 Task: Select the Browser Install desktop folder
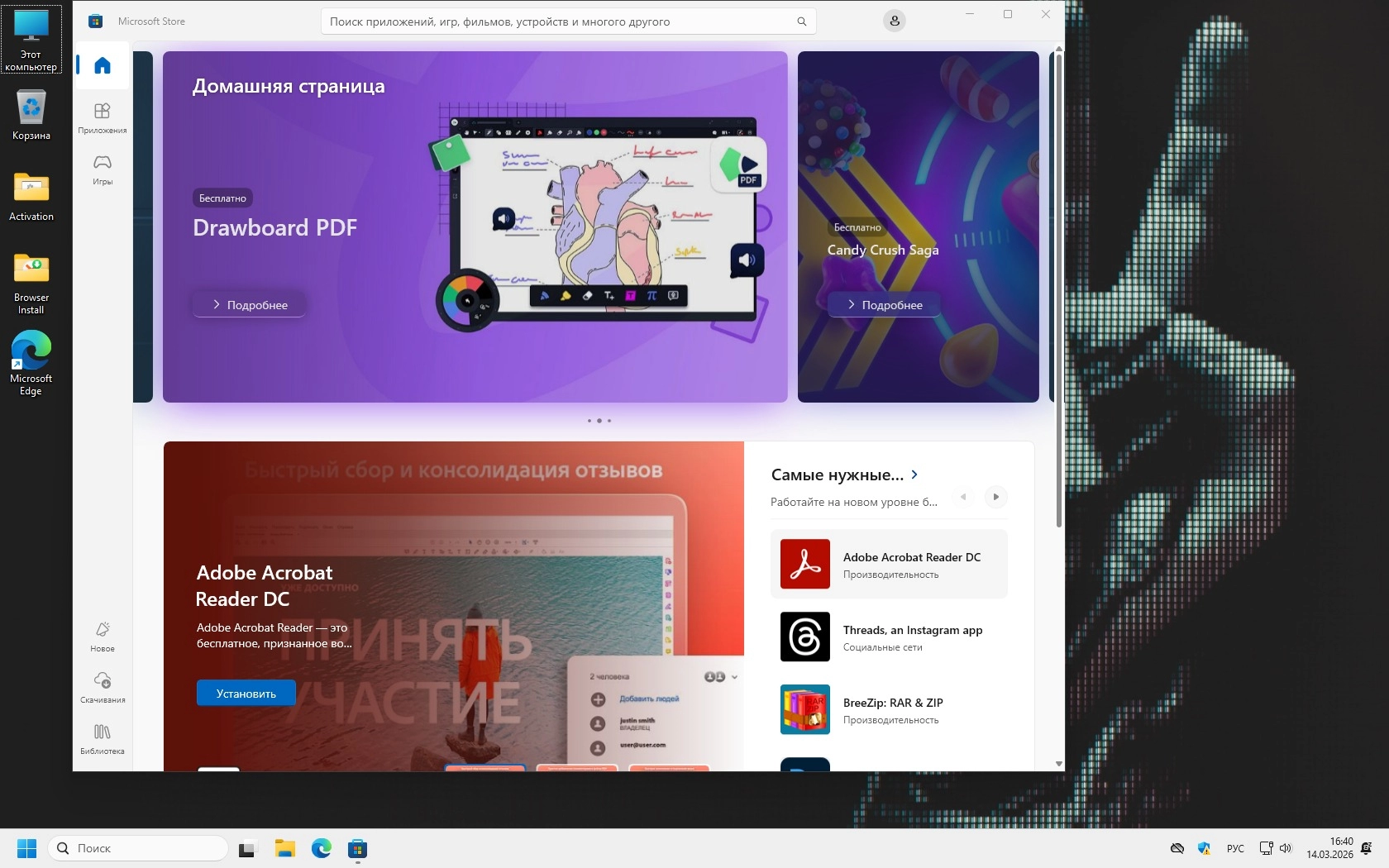(31, 284)
